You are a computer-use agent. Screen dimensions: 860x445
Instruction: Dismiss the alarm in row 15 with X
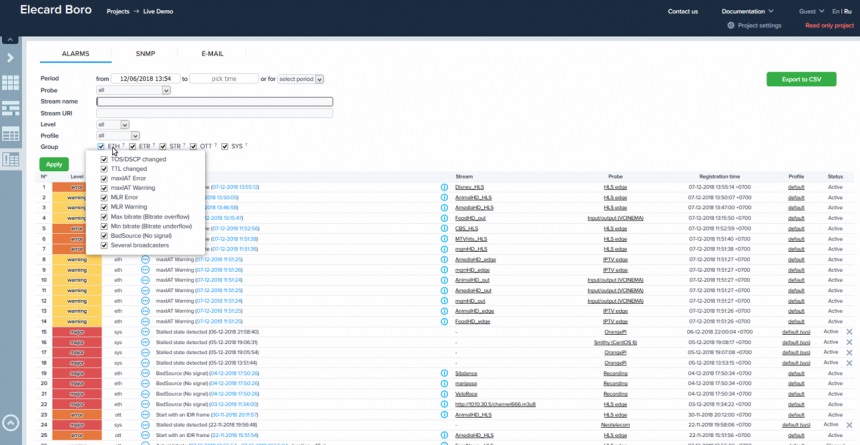pyautogui.click(x=850, y=332)
